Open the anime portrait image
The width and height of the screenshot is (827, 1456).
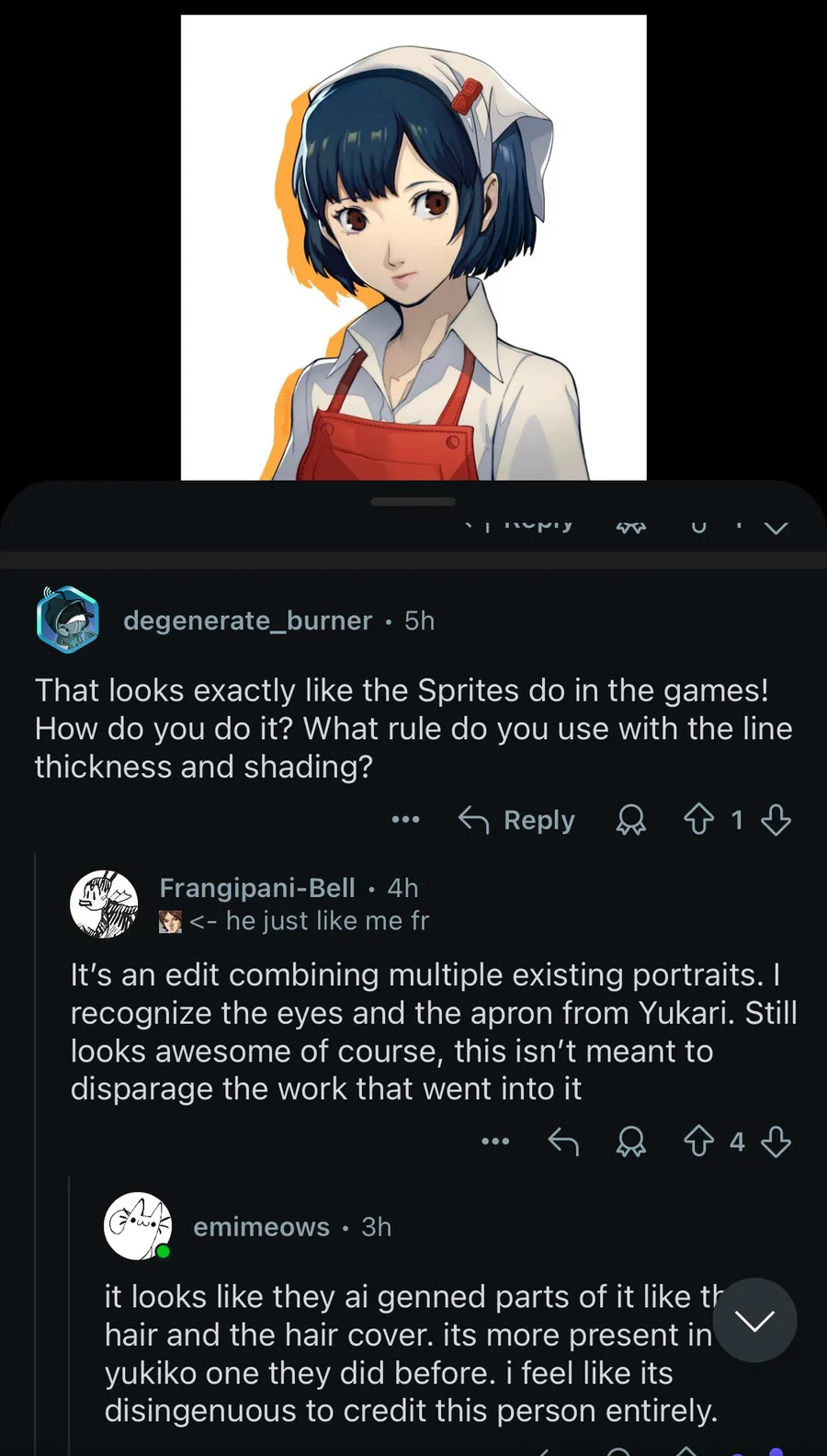pyautogui.click(x=413, y=246)
